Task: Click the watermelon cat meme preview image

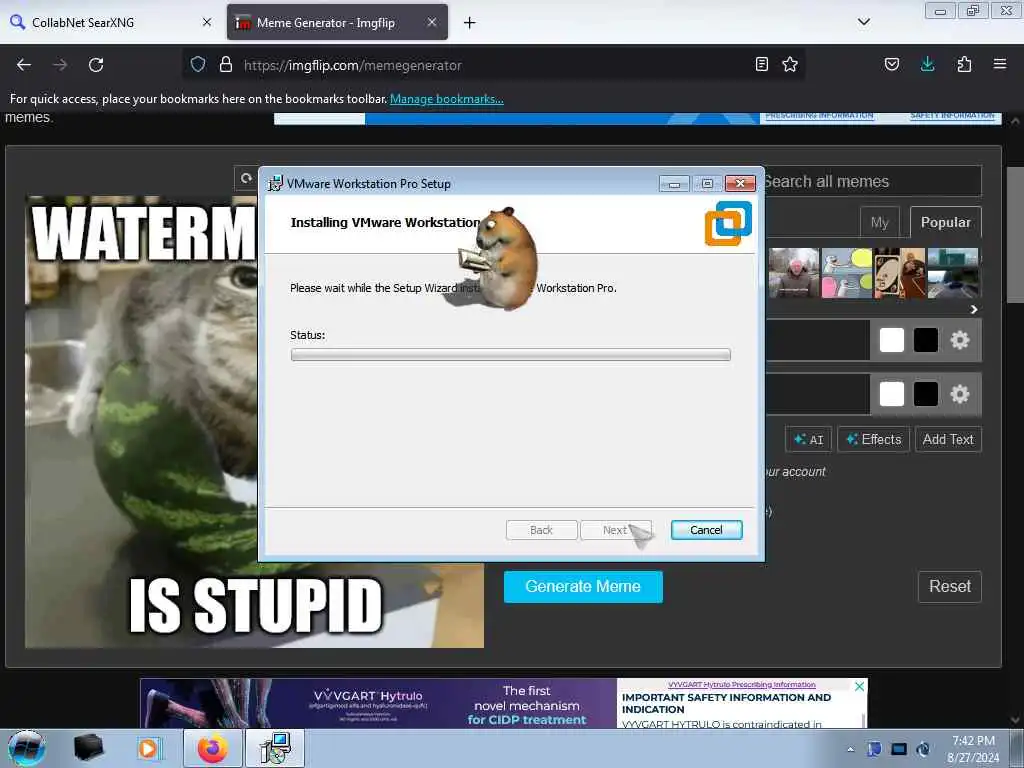Action: point(254,422)
